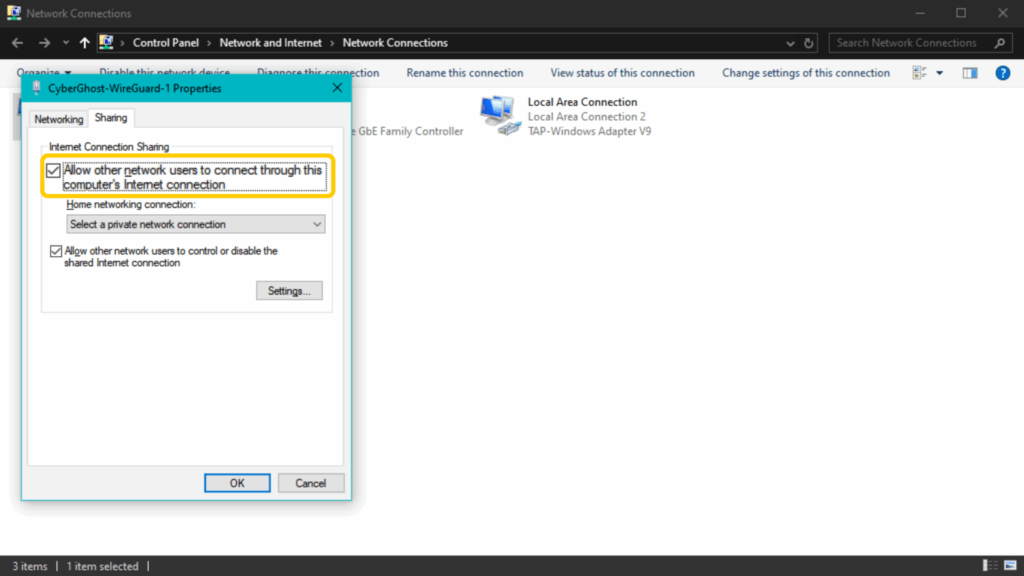Select Local Area Connection adapter icon

500,116
